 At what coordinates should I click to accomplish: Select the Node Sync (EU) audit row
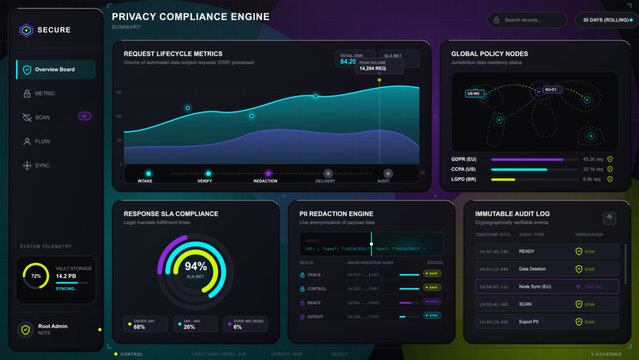(547, 286)
